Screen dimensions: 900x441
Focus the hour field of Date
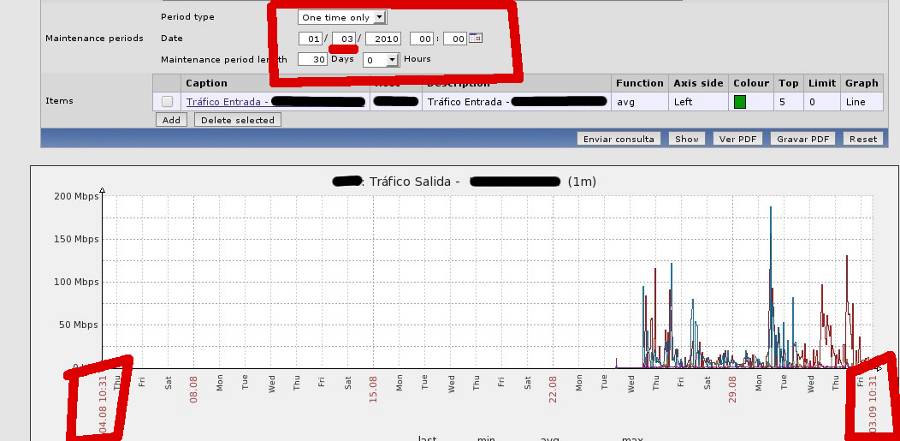[x=422, y=39]
